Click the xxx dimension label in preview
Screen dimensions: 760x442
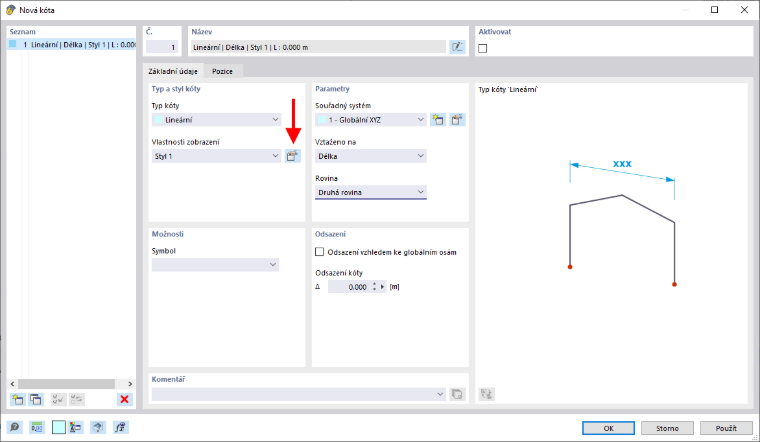pyautogui.click(x=622, y=164)
